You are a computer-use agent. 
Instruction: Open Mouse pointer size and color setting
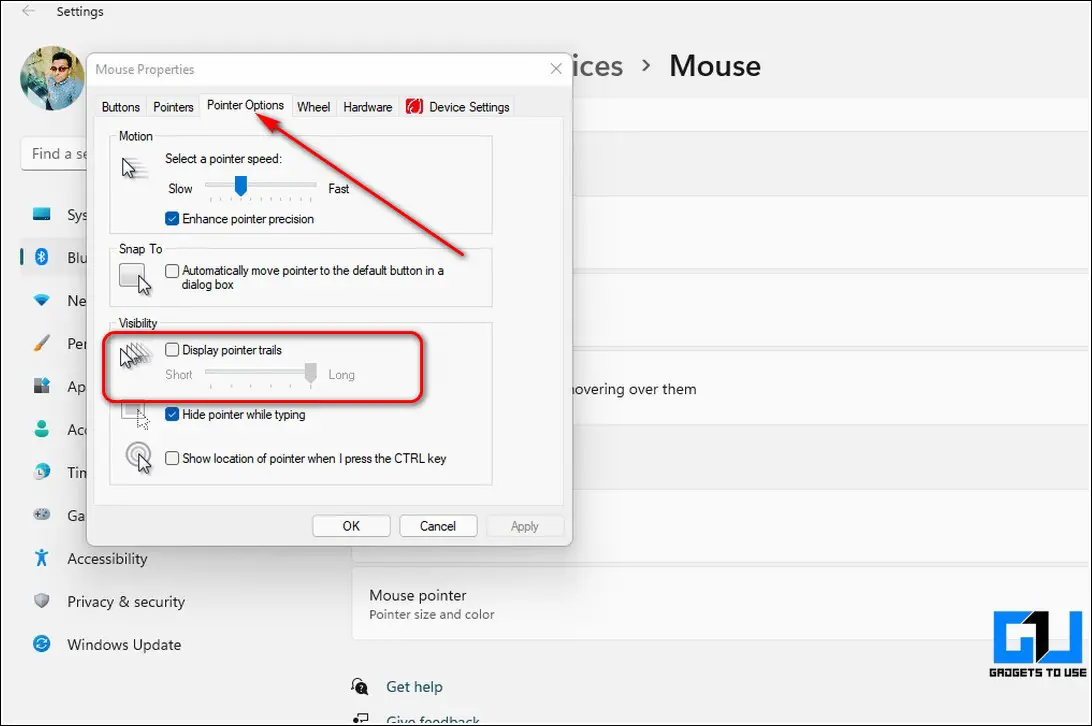721,603
